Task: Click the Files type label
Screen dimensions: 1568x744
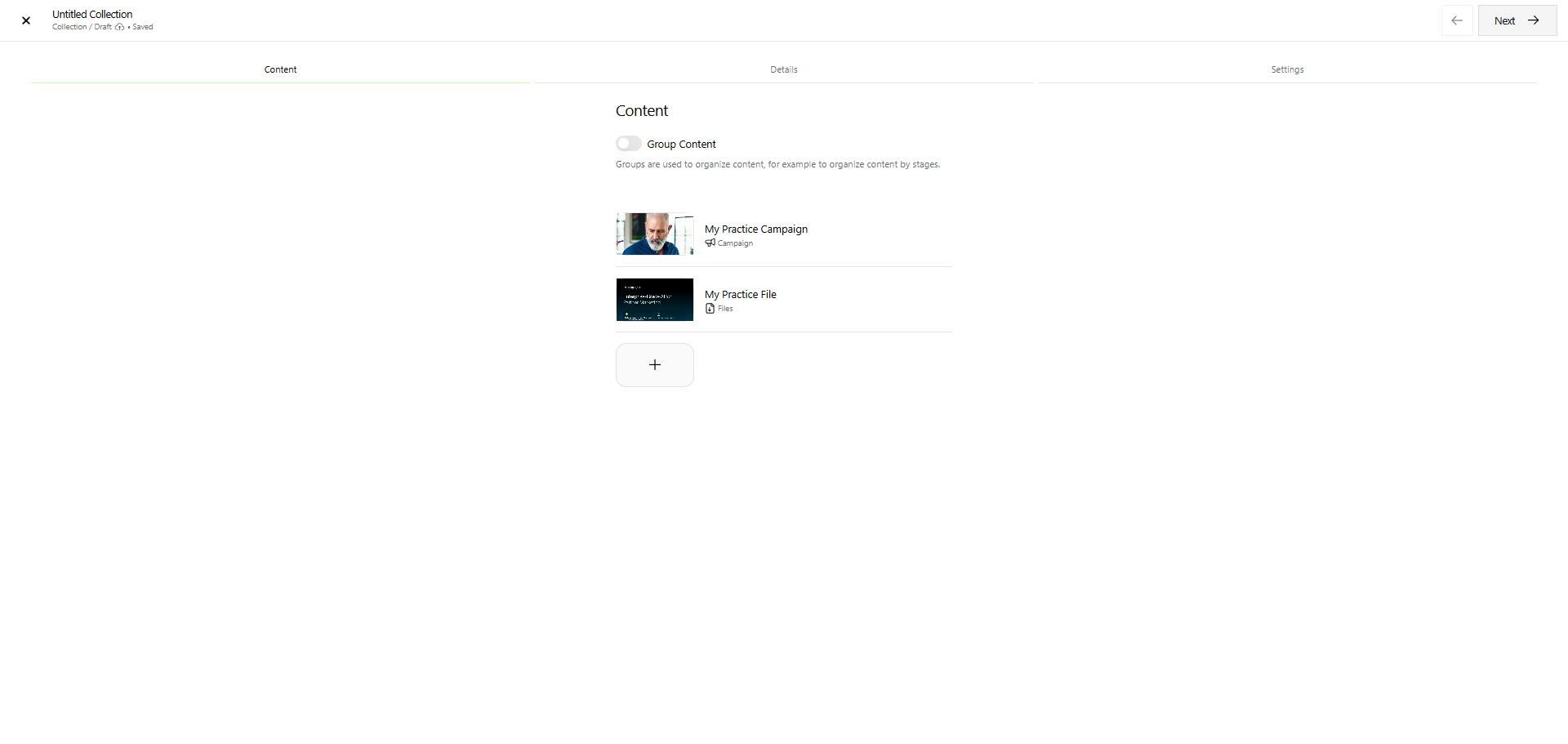Action: [725, 309]
